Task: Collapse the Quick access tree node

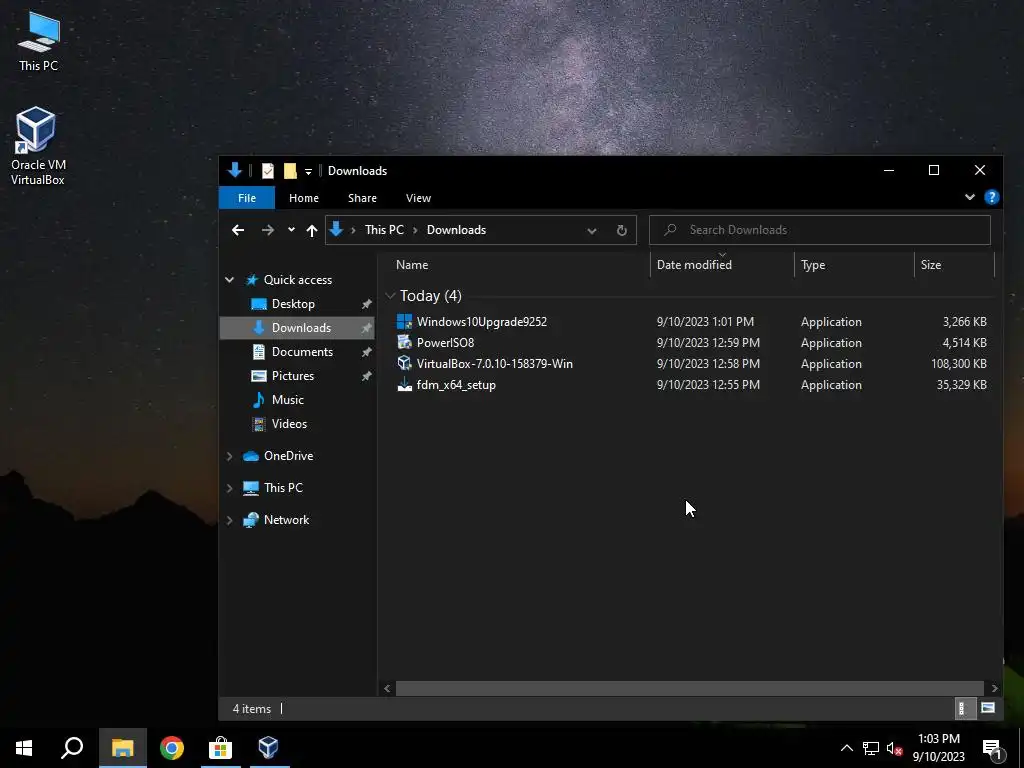Action: pyautogui.click(x=229, y=280)
